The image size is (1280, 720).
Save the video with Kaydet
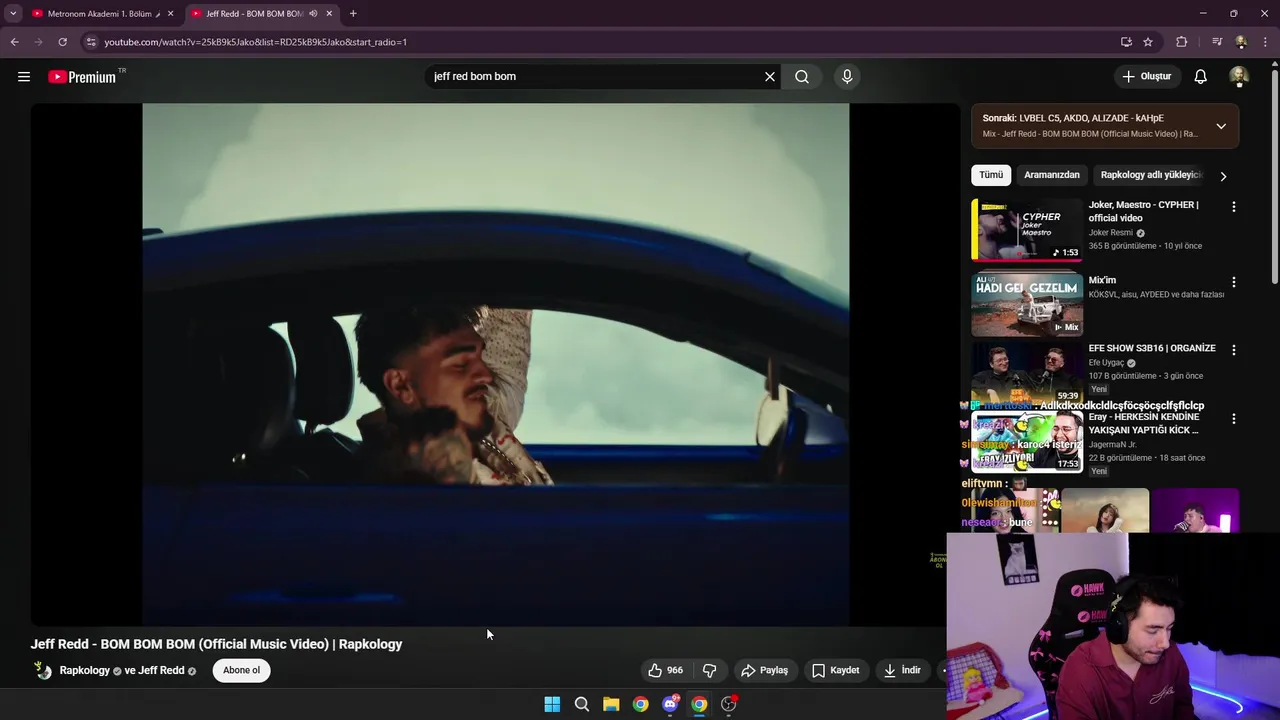pyautogui.click(x=836, y=670)
